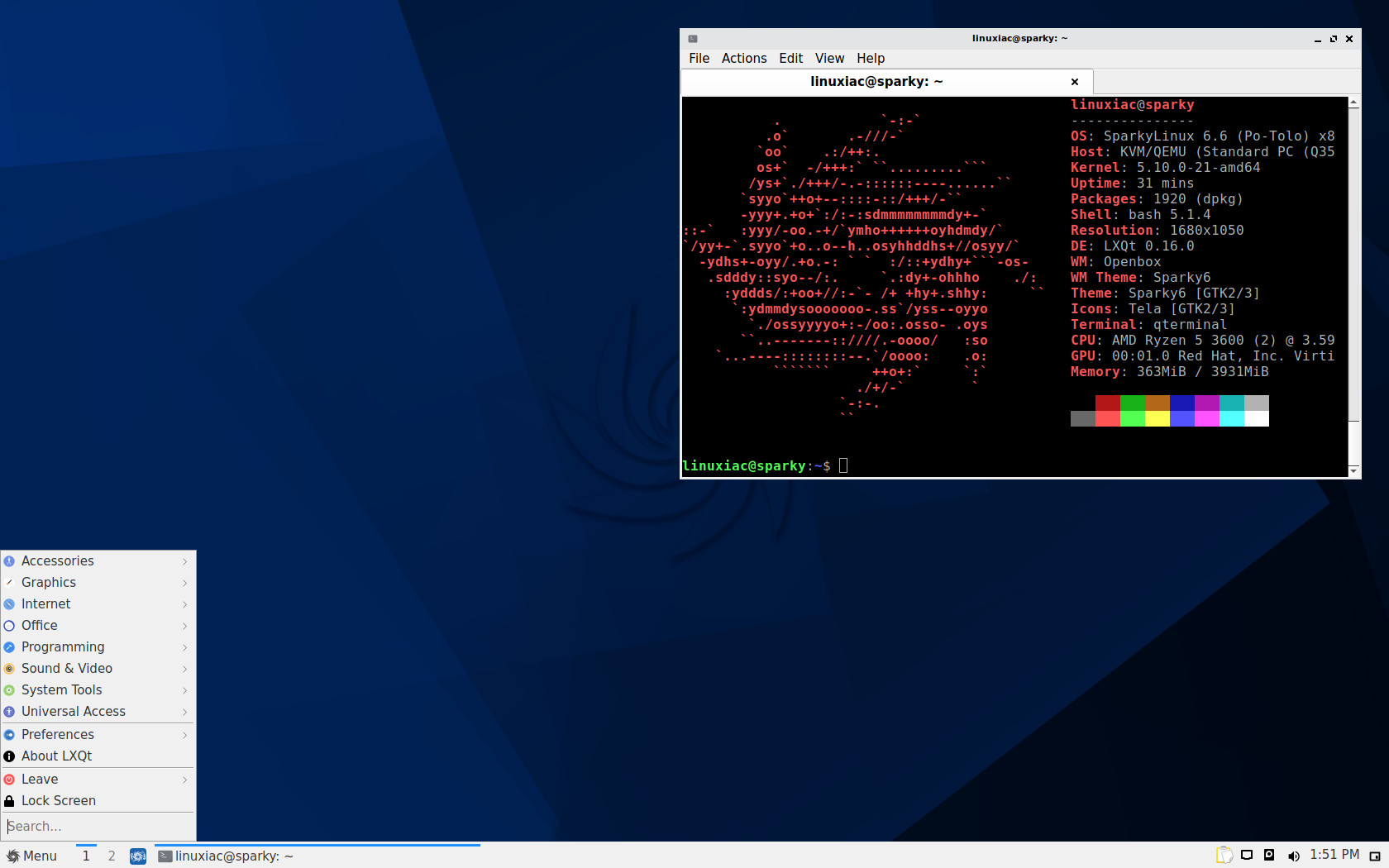Click the Internet category globe icon
The width and height of the screenshot is (1389, 868).
click(x=9, y=604)
